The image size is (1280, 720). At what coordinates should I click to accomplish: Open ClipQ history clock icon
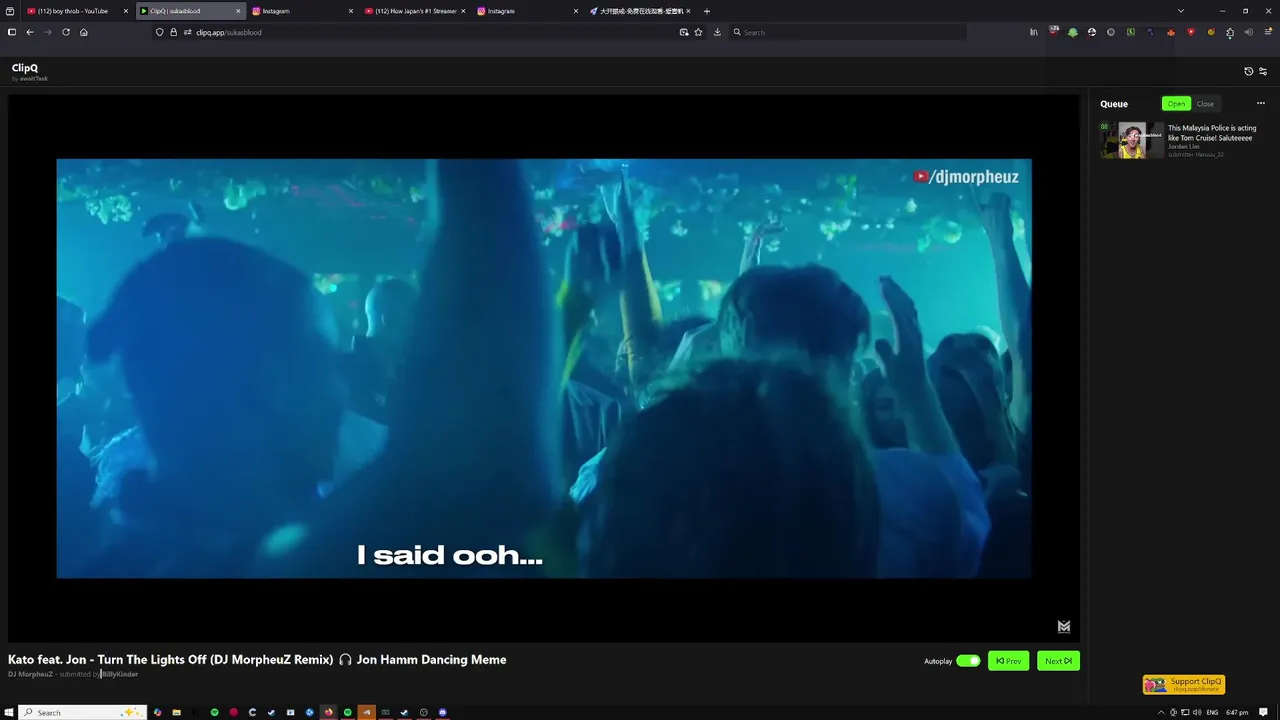tap(1248, 71)
